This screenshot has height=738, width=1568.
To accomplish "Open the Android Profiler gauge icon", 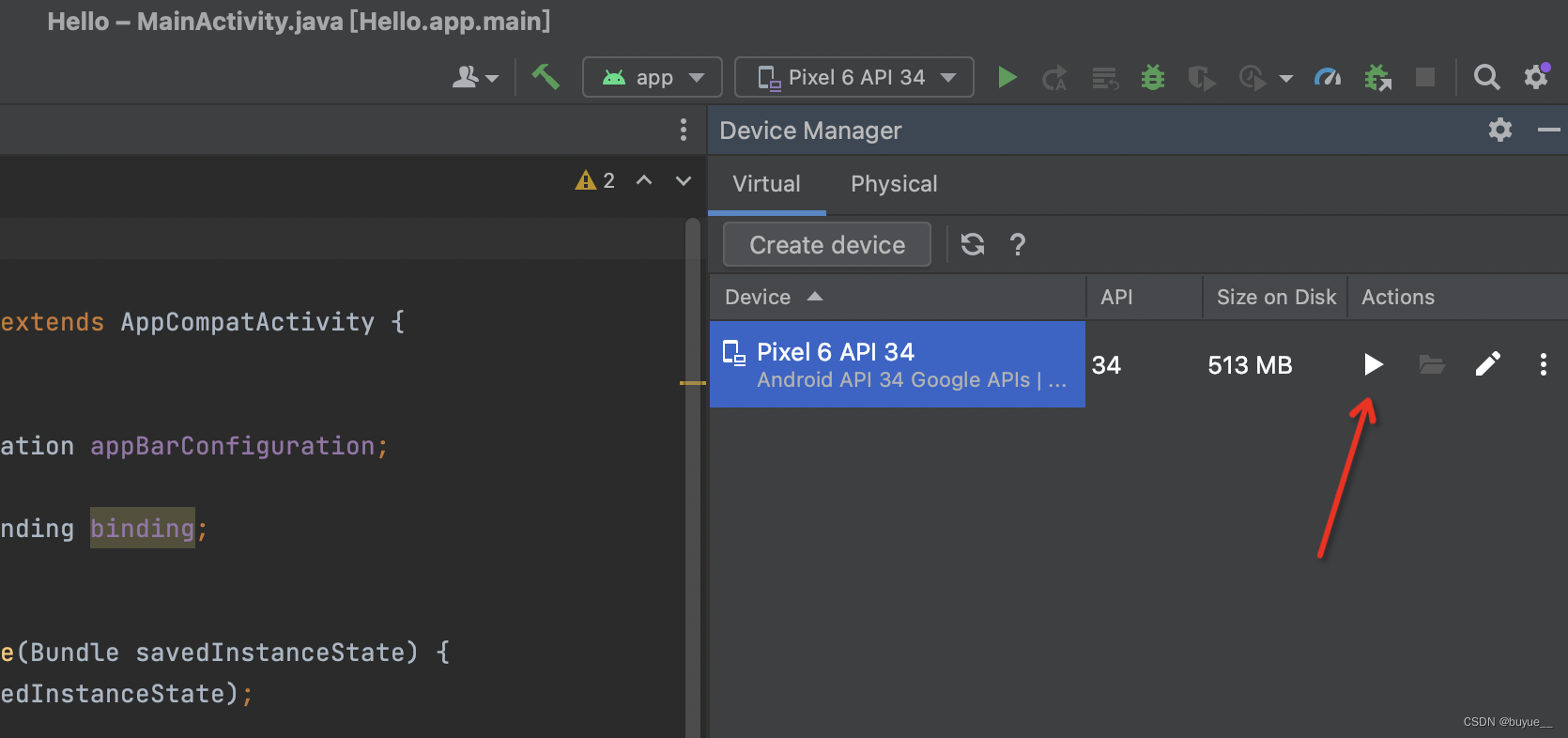I will [1328, 77].
